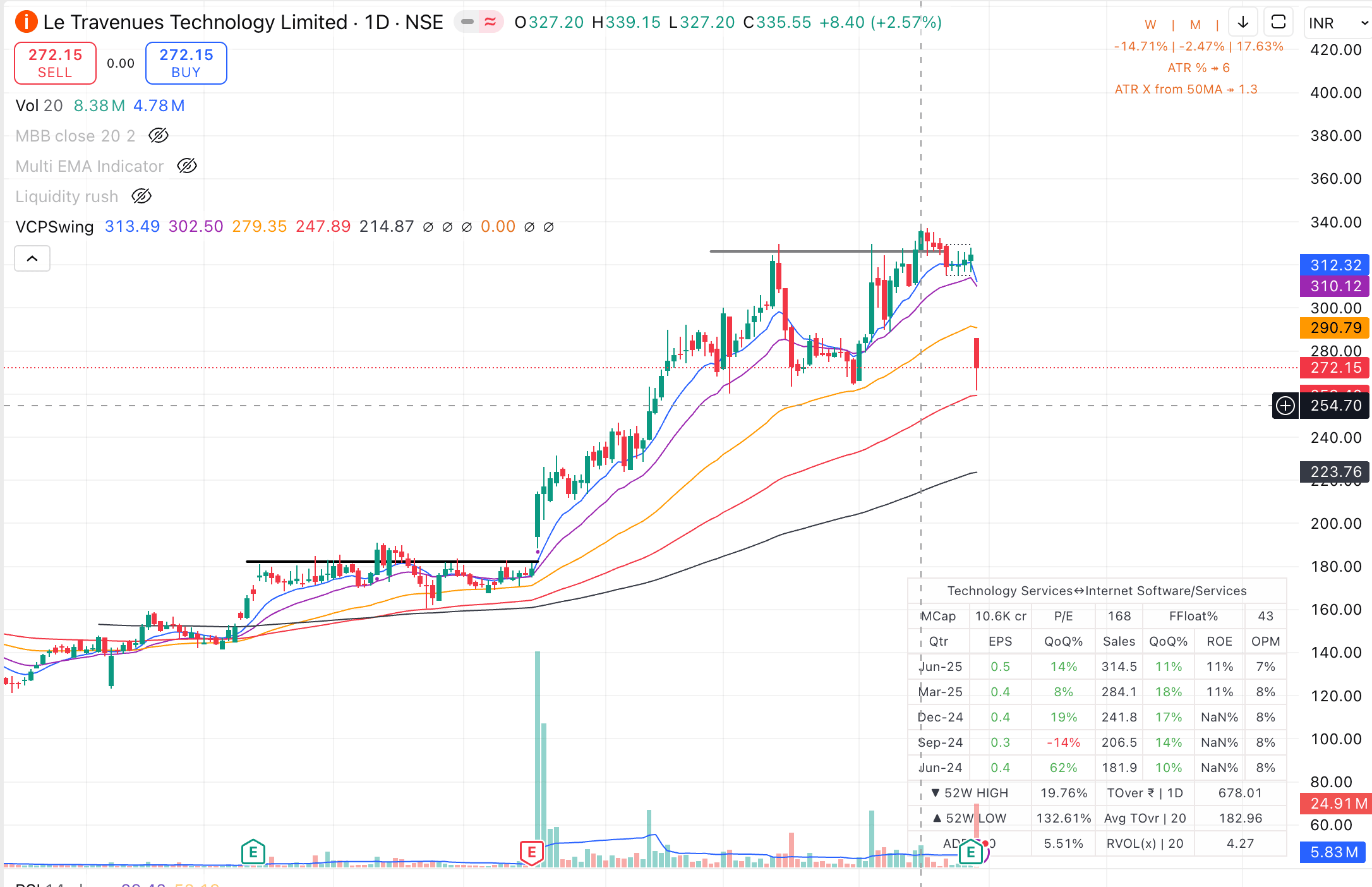
Task: Click the orange ixigo symbol logo icon
Action: tap(27, 22)
